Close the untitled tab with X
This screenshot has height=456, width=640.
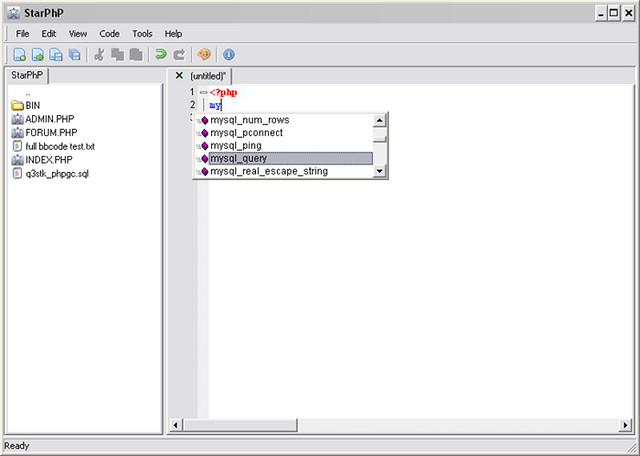coord(179,76)
